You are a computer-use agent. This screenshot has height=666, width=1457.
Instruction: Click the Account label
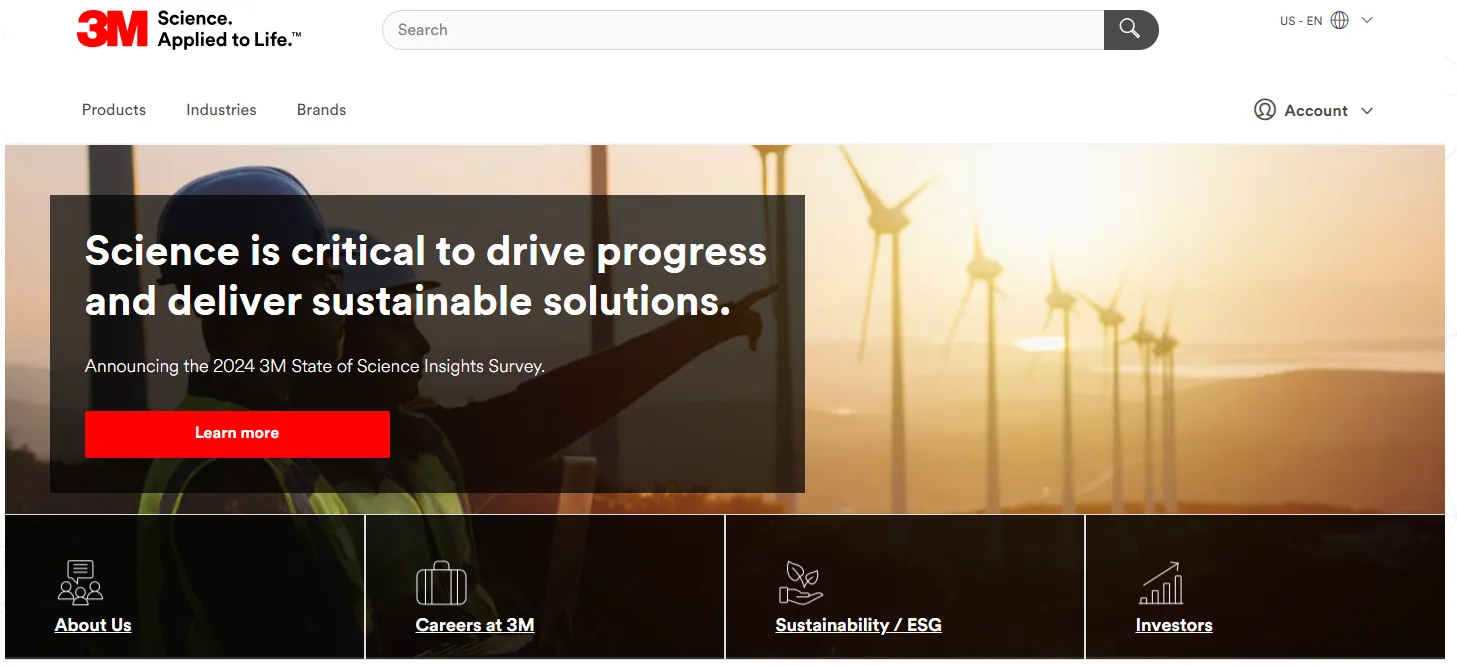tap(1316, 111)
